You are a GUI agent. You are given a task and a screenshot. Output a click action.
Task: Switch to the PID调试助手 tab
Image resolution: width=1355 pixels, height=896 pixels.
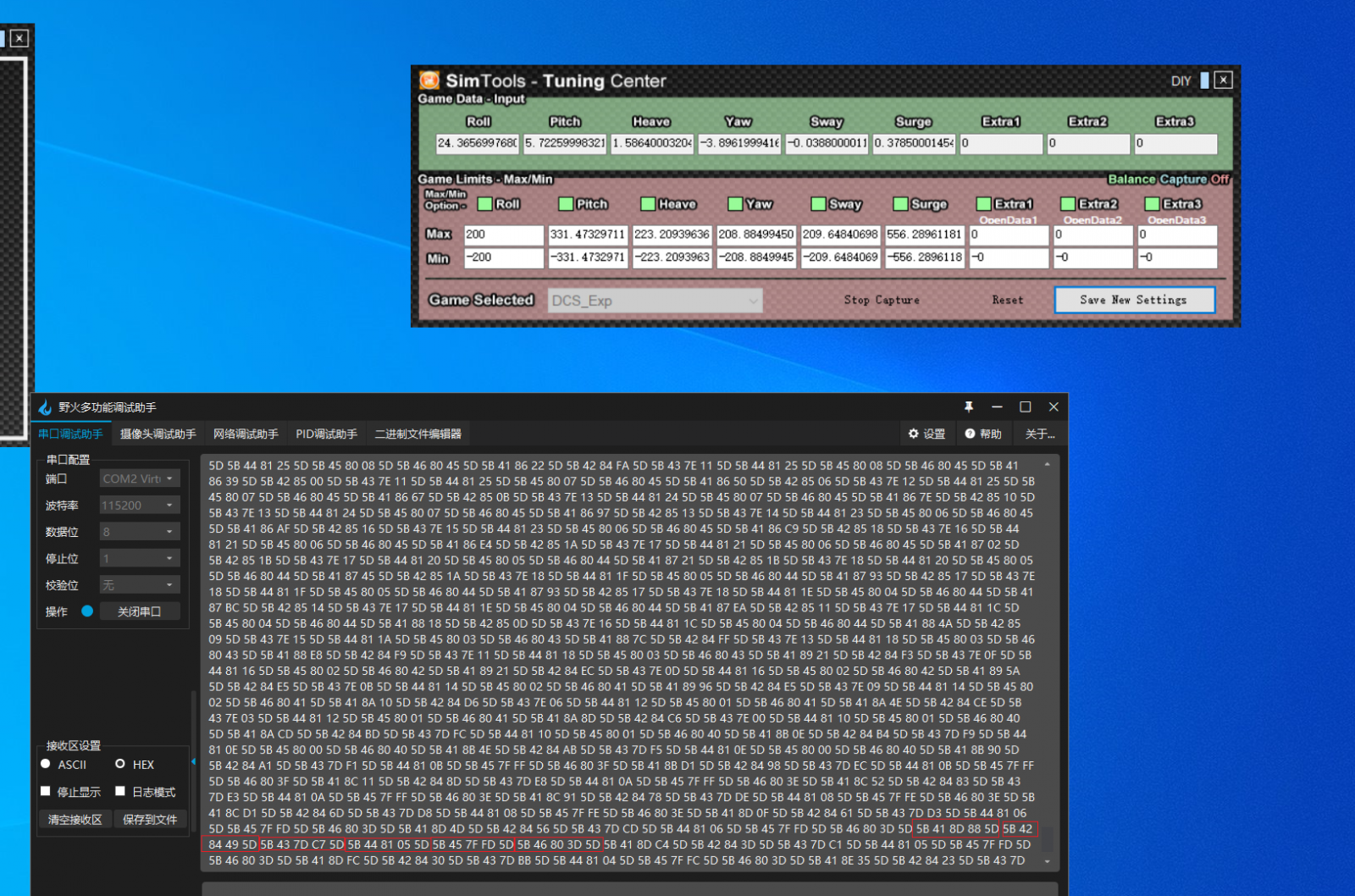click(326, 434)
